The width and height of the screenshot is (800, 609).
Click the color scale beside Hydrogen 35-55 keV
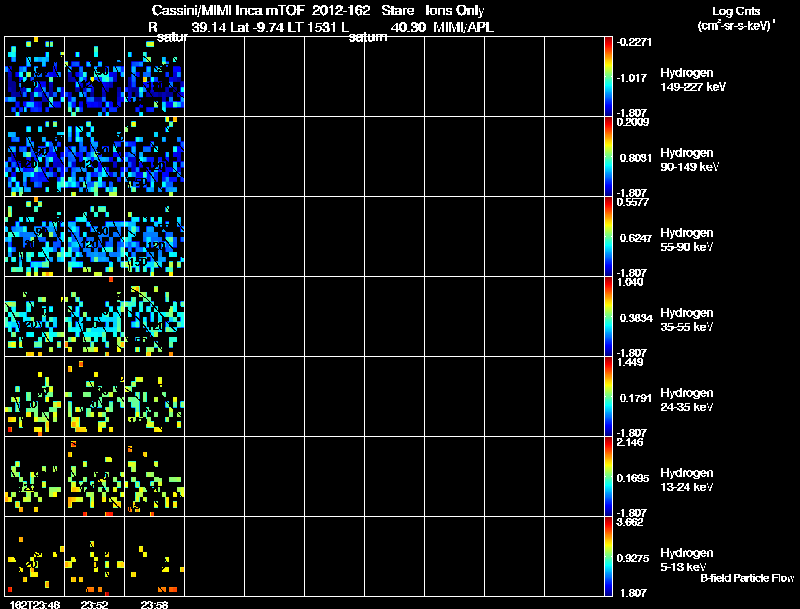tap(608, 317)
